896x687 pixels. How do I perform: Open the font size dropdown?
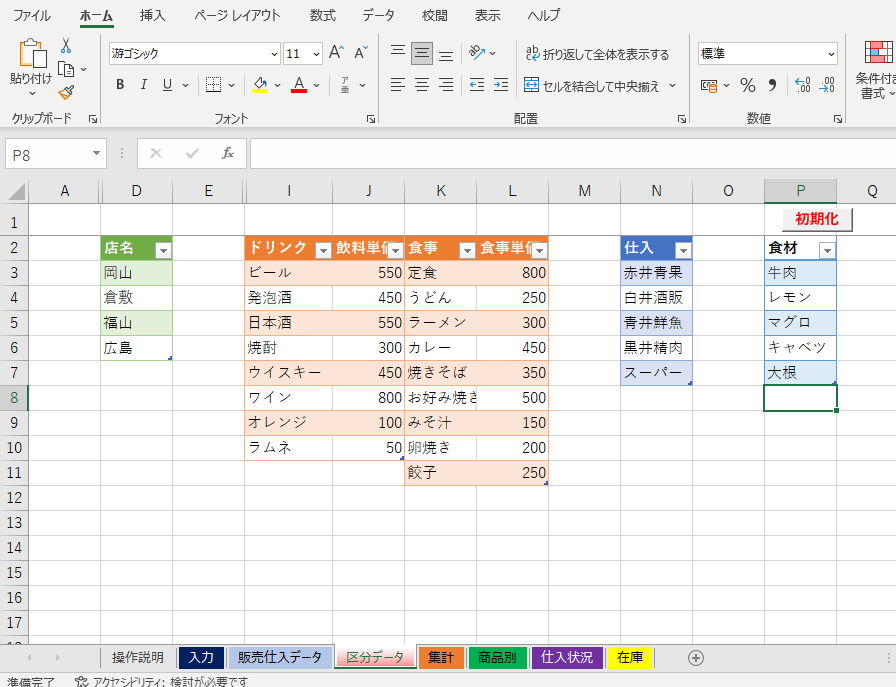(x=316, y=54)
